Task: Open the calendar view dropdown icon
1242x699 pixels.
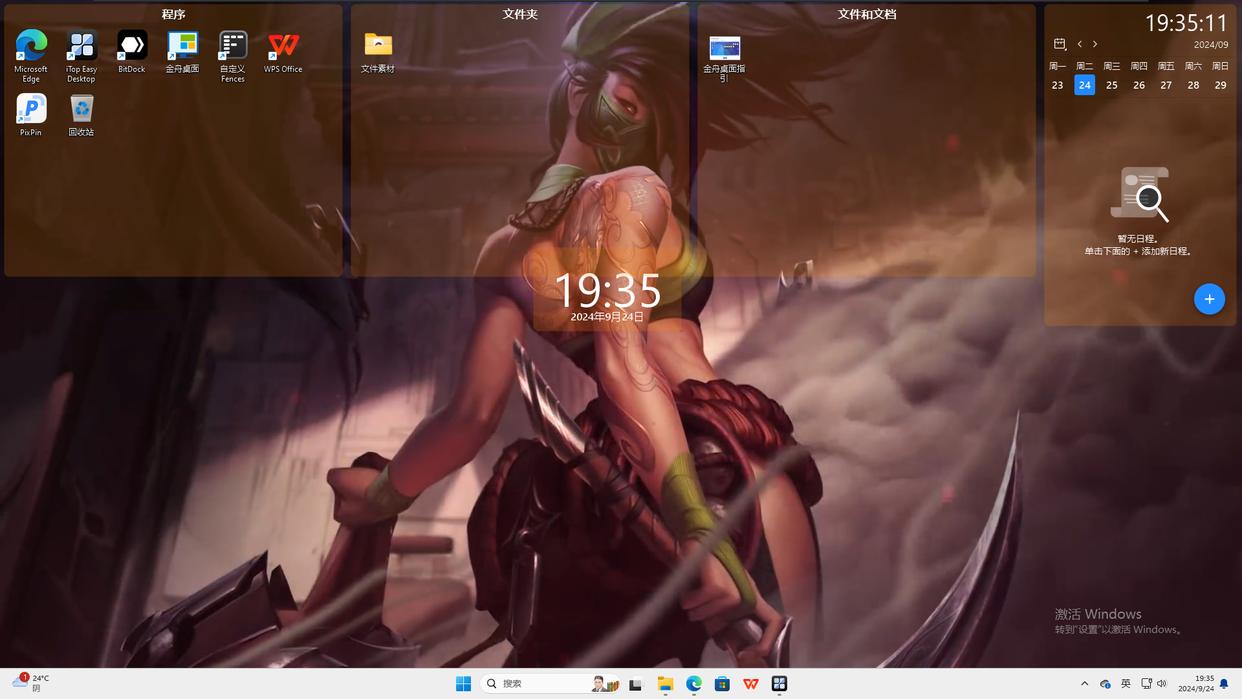Action: pyautogui.click(x=1060, y=44)
